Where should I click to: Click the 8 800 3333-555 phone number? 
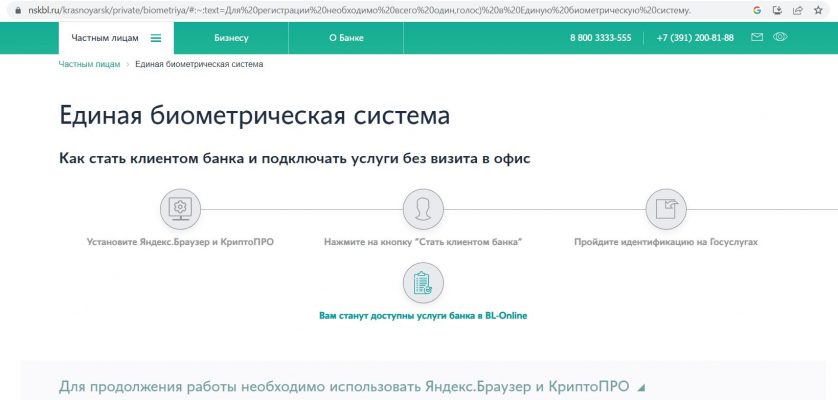click(600, 38)
